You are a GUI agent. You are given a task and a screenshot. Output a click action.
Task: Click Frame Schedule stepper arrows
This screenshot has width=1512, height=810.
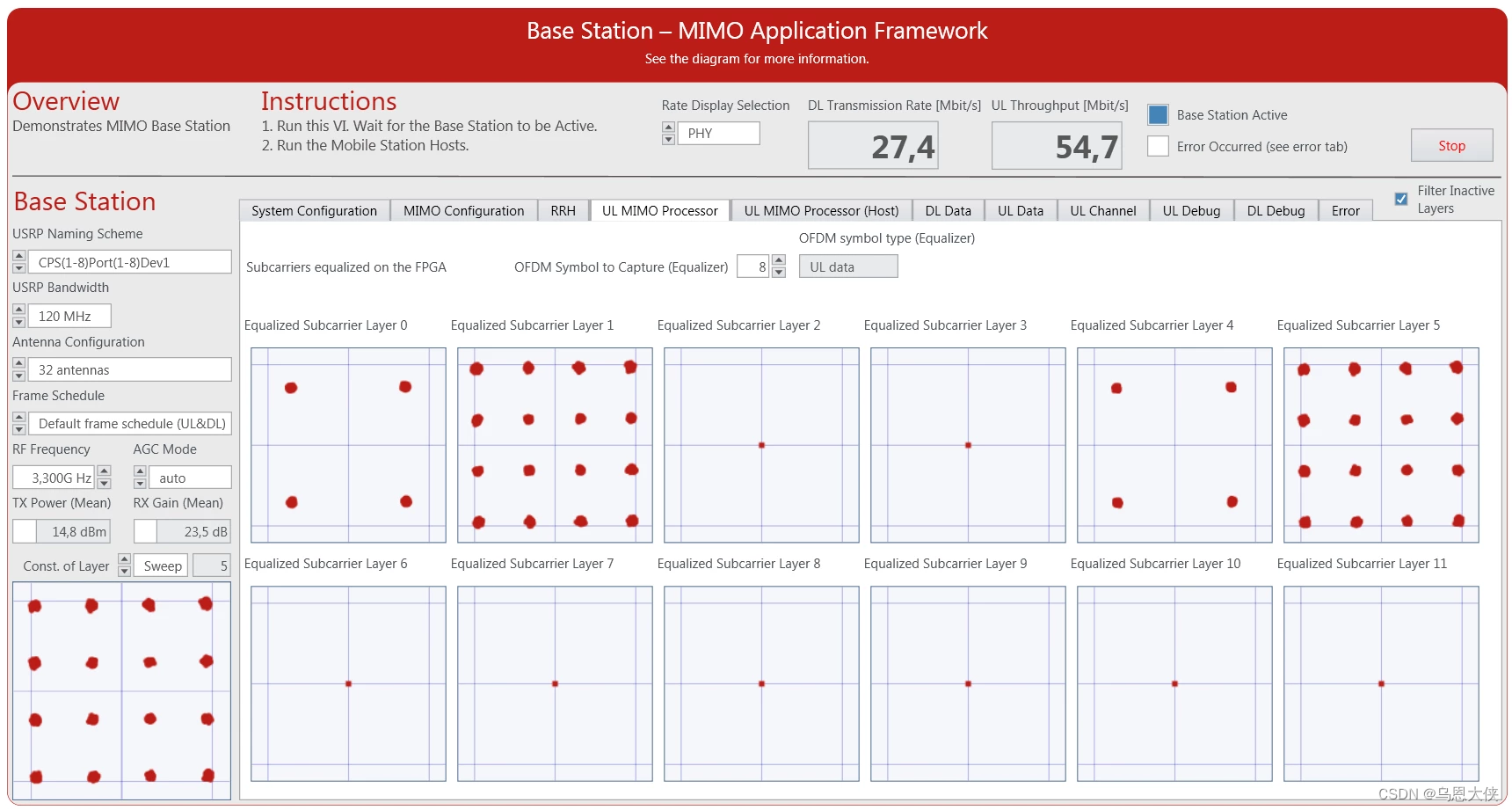point(18,424)
